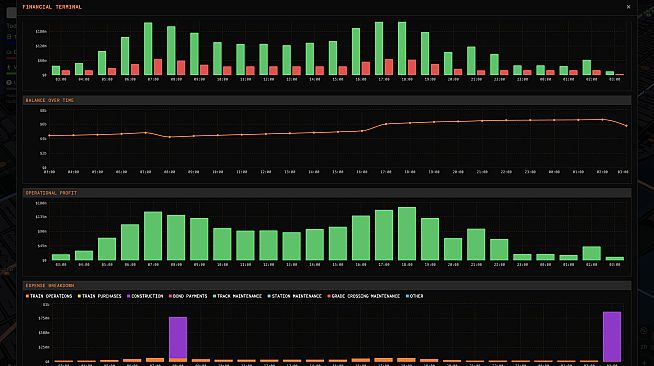Click the 10:00 bar in Operational Profit chart
654x366 pixels.
click(222, 244)
